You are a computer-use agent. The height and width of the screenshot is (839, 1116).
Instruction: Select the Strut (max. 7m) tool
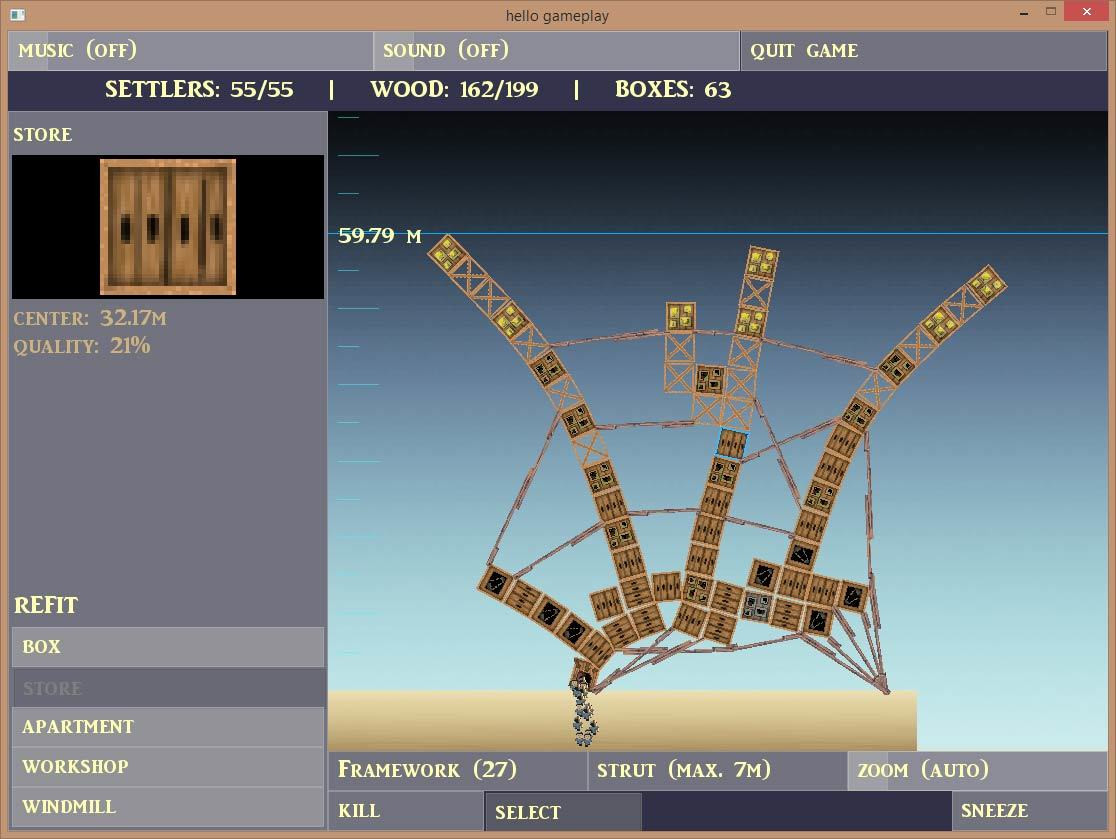coord(717,770)
